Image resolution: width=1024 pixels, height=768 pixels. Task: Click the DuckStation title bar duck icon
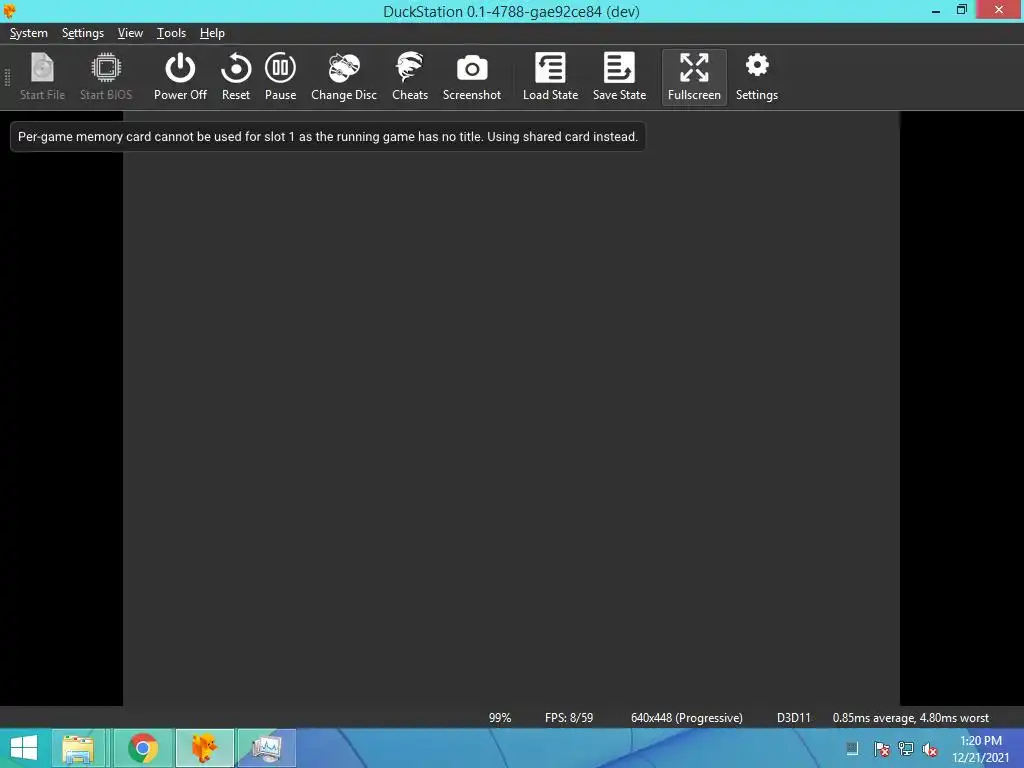(9, 10)
